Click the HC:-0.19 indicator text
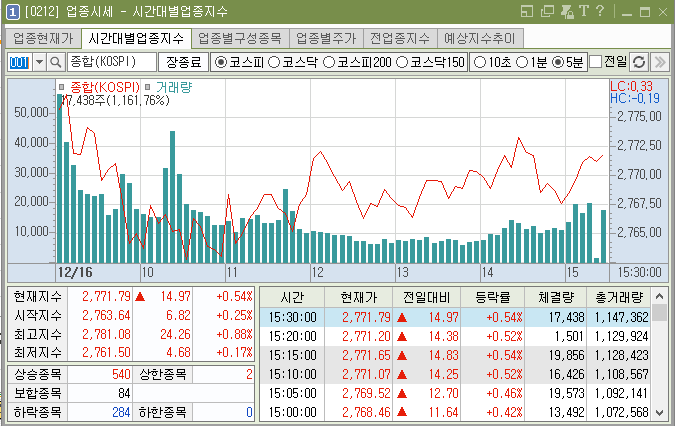 tap(635, 98)
